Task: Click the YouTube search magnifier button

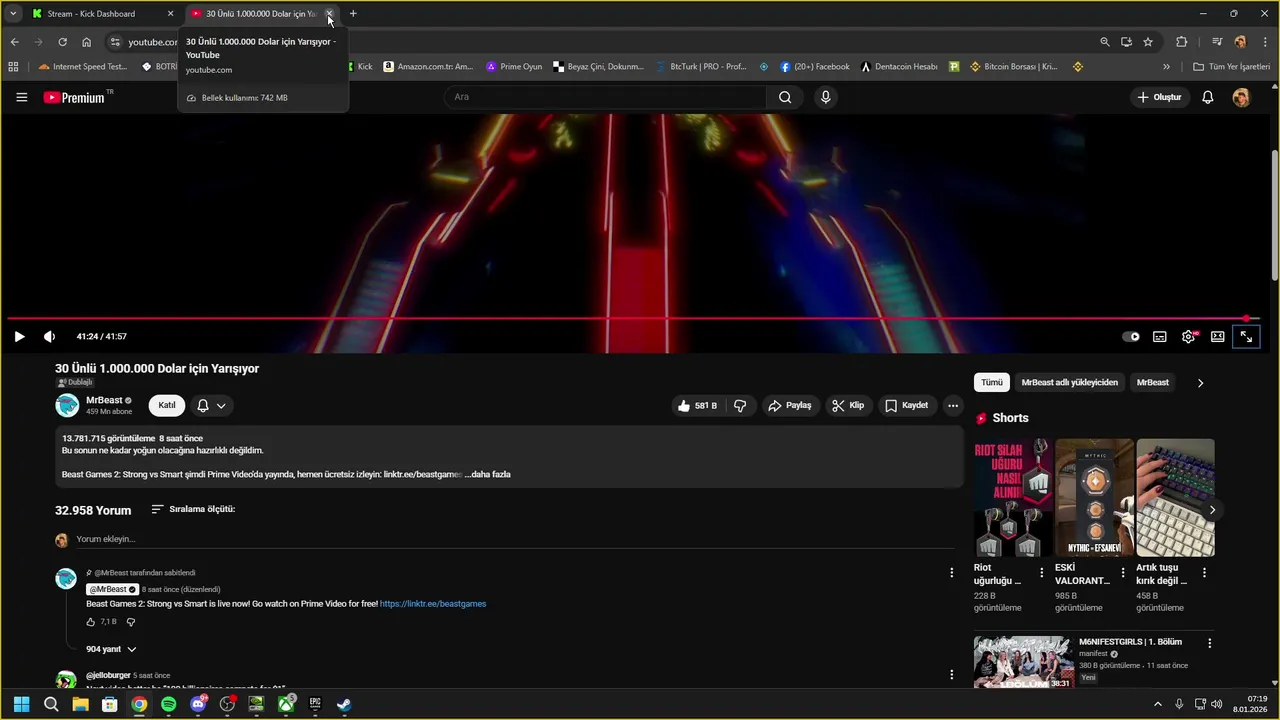Action: click(x=785, y=97)
